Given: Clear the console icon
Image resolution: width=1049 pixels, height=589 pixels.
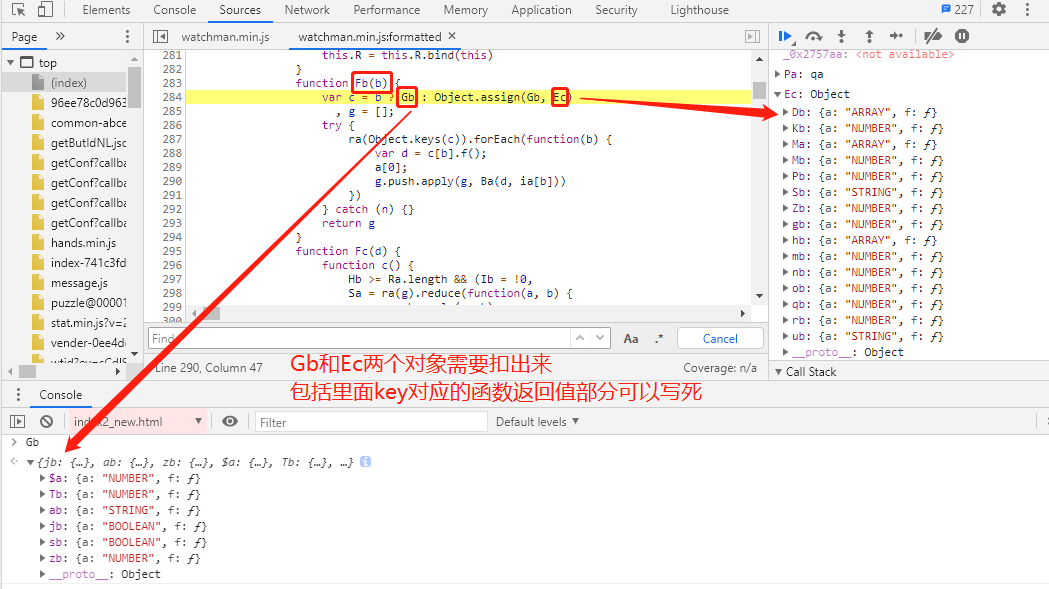Looking at the screenshot, I should (x=46, y=422).
